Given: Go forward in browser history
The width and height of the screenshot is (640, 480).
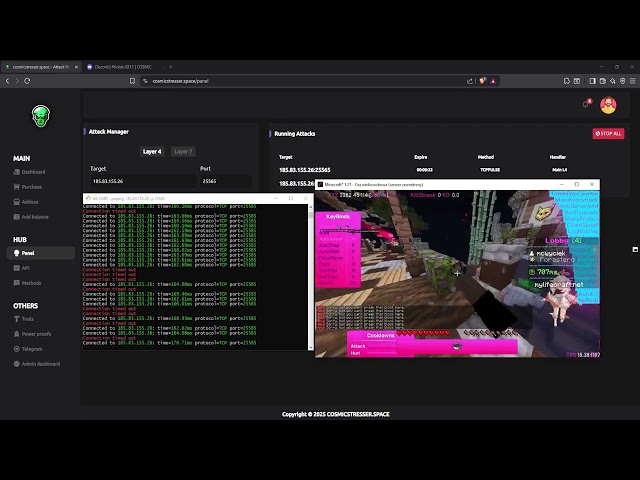Looking at the screenshot, I should [x=17, y=81].
